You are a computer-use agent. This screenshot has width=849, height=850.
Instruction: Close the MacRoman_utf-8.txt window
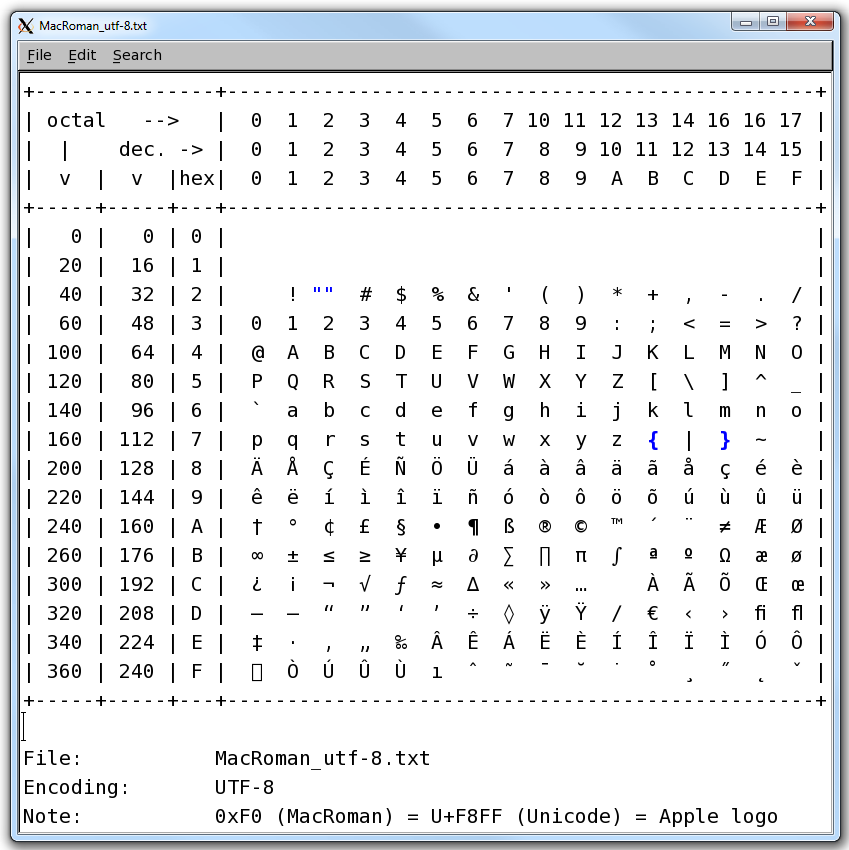click(810, 21)
